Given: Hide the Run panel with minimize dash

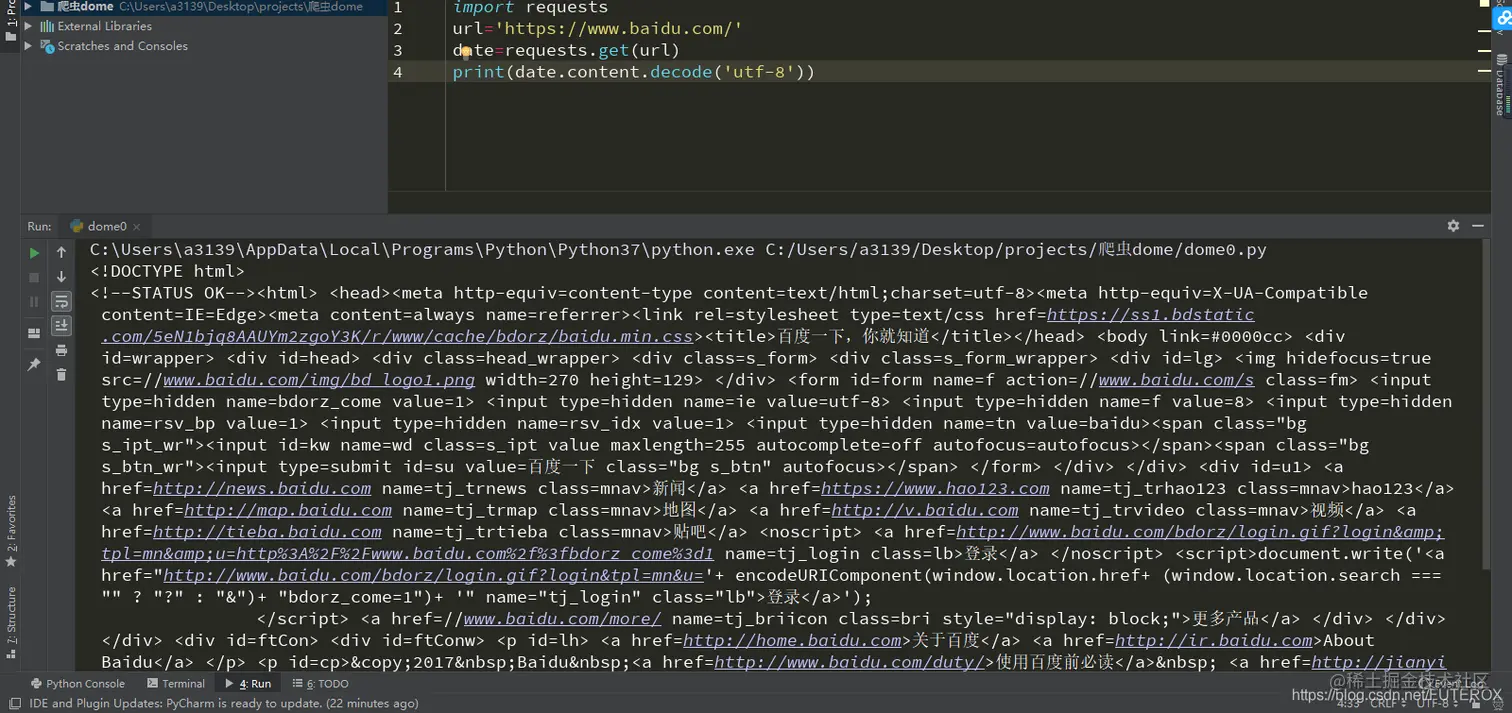Looking at the screenshot, I should (1478, 226).
